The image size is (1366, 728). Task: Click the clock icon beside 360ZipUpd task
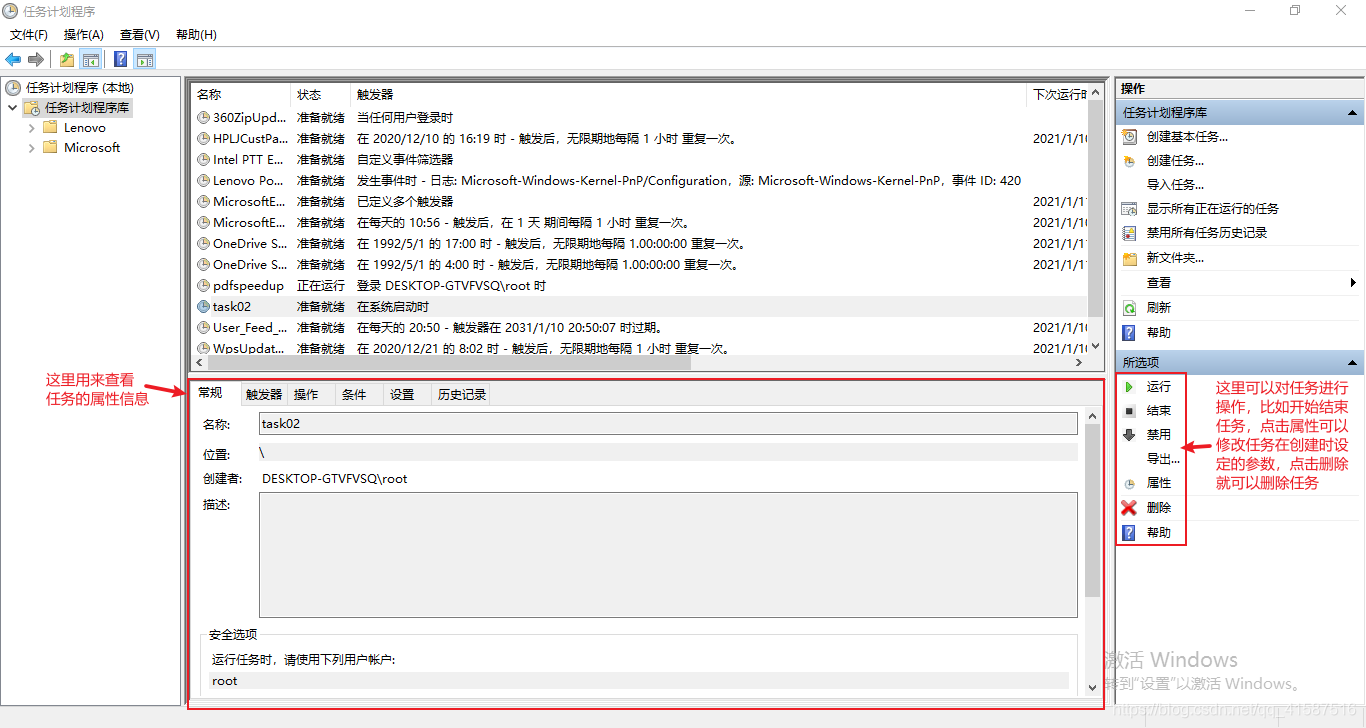204,118
